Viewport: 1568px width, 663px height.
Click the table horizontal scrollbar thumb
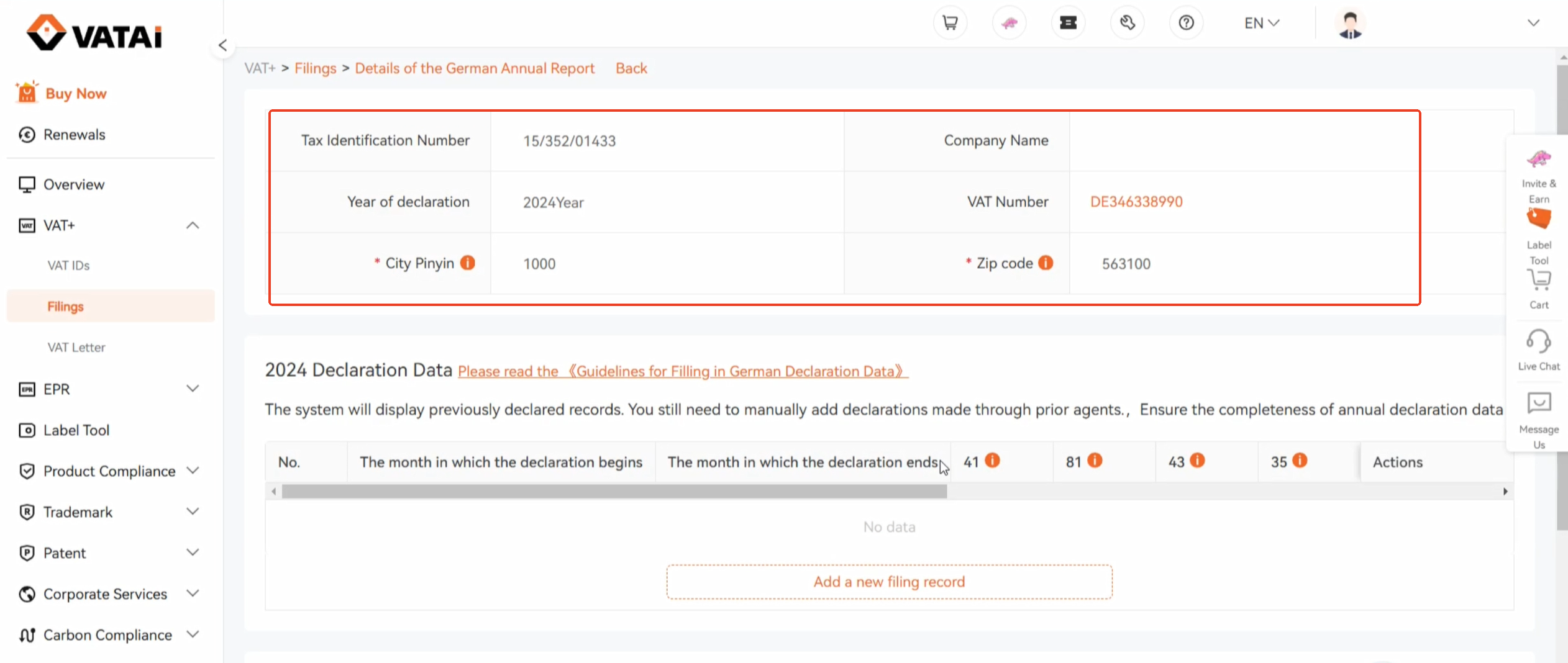point(614,492)
